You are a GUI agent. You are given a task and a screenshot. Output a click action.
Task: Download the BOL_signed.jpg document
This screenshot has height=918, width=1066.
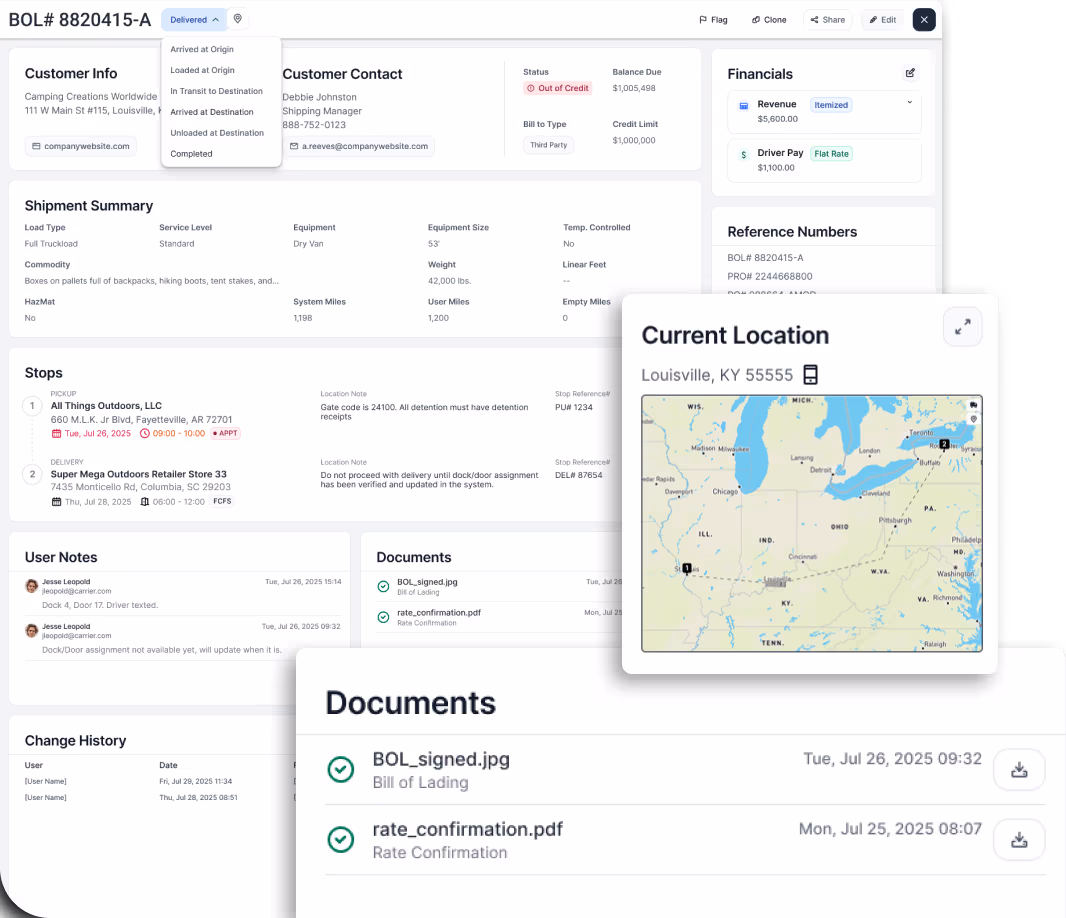1019,769
